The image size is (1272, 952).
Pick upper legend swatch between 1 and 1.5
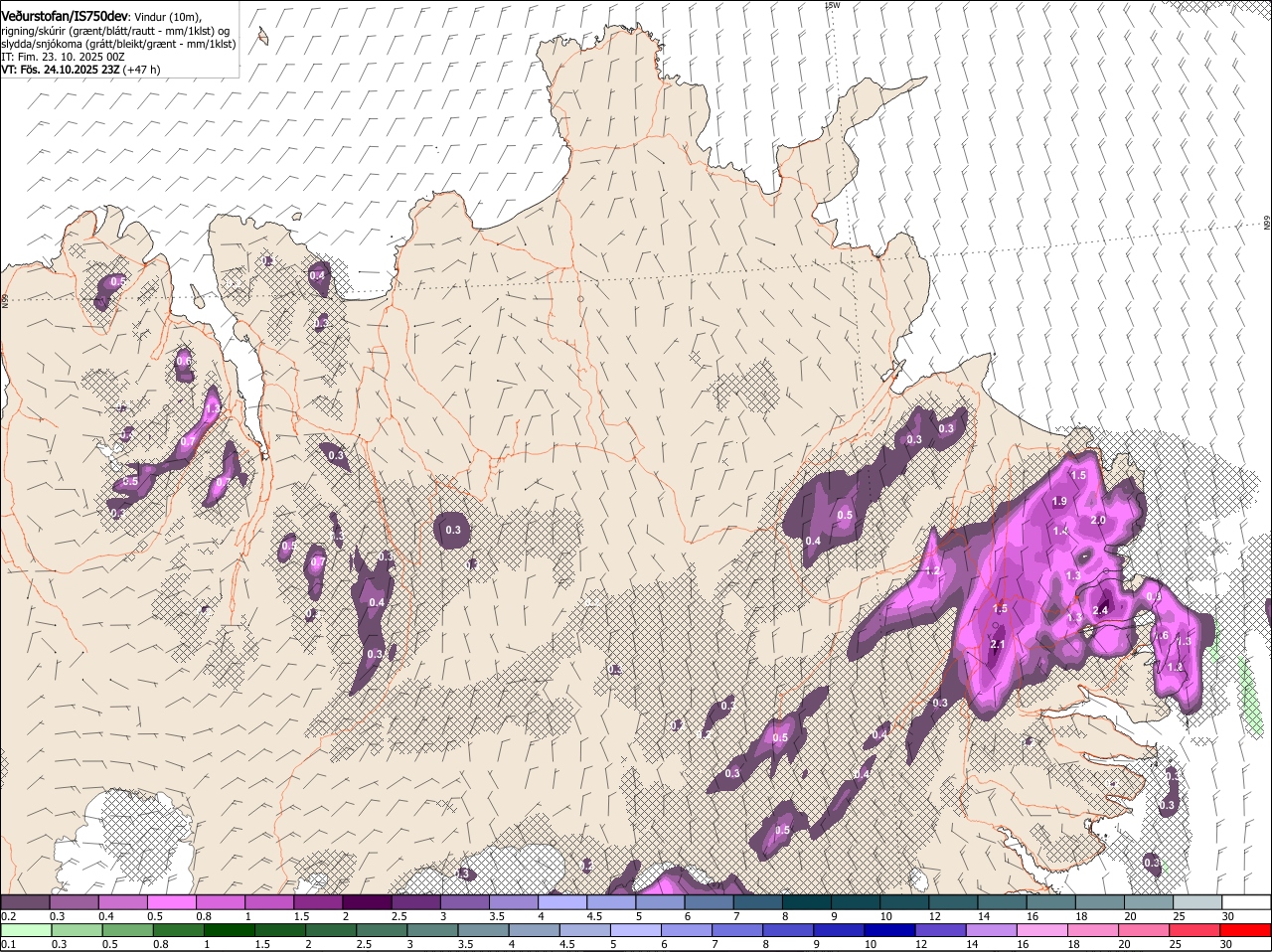tap(269, 902)
